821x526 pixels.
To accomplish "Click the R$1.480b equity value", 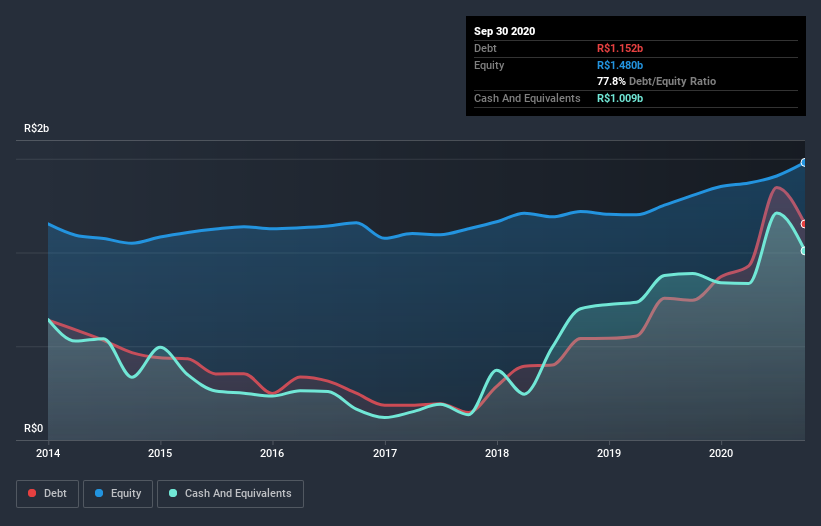I will click(620, 65).
